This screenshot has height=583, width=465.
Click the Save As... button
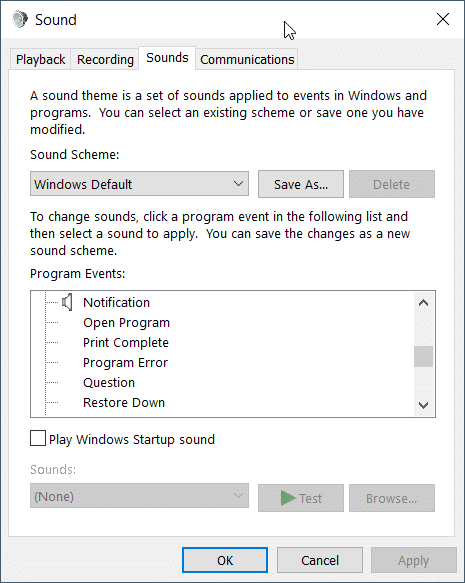[301, 184]
